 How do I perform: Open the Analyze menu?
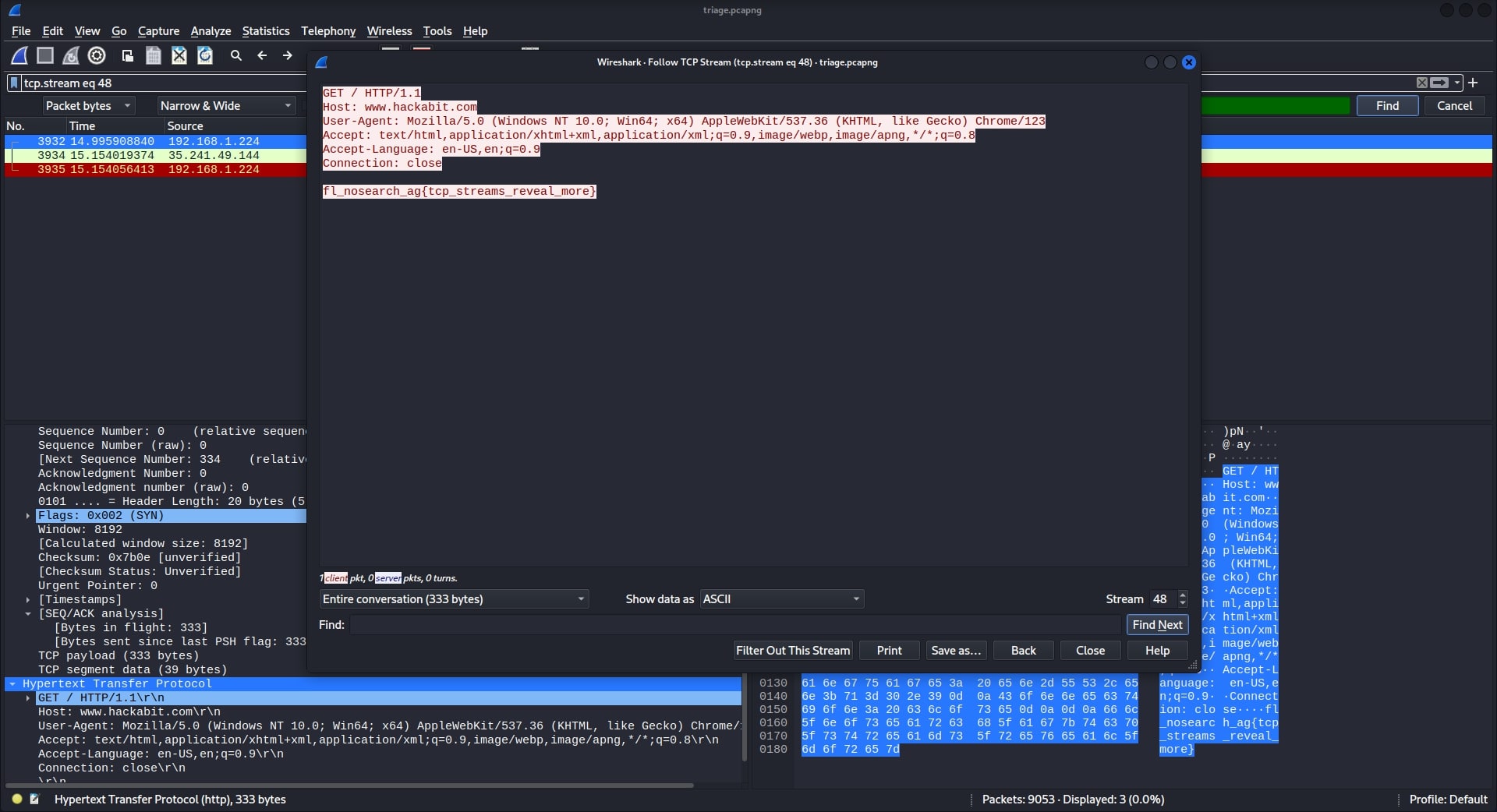(211, 31)
